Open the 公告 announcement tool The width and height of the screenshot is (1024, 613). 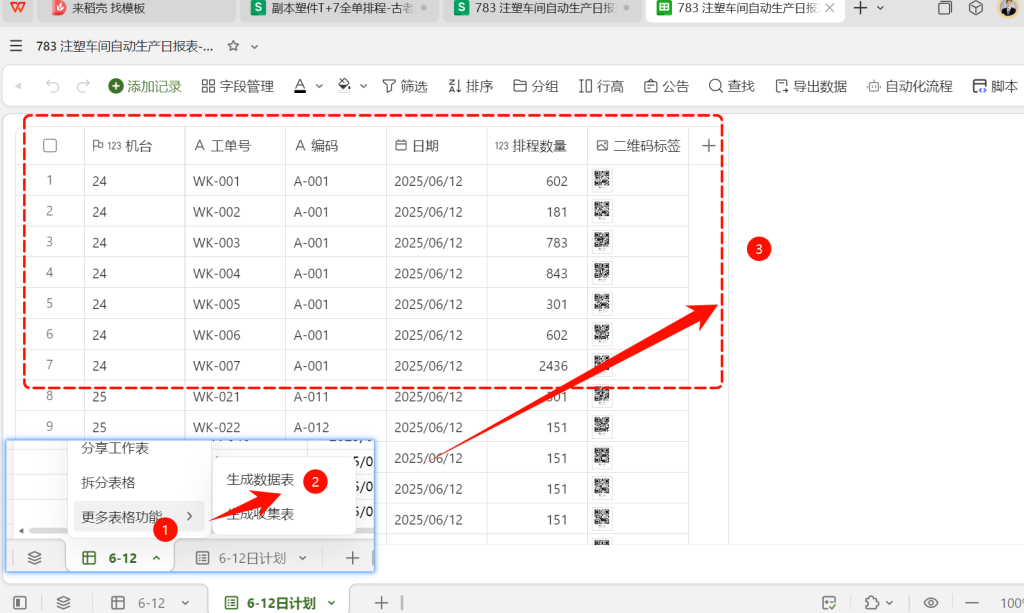tap(666, 86)
